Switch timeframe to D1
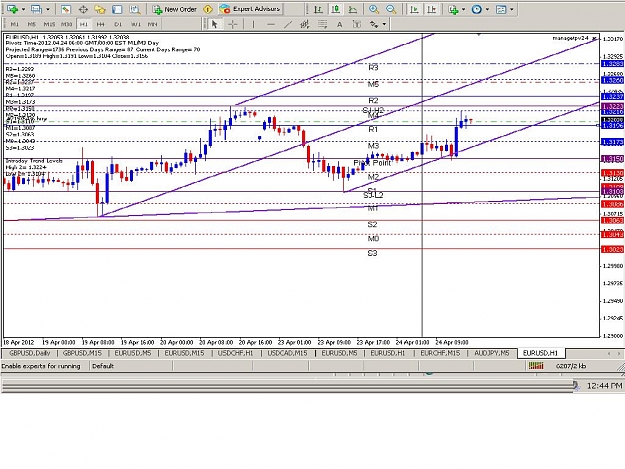This screenshot has width=625, height=469. pyautogui.click(x=118, y=24)
